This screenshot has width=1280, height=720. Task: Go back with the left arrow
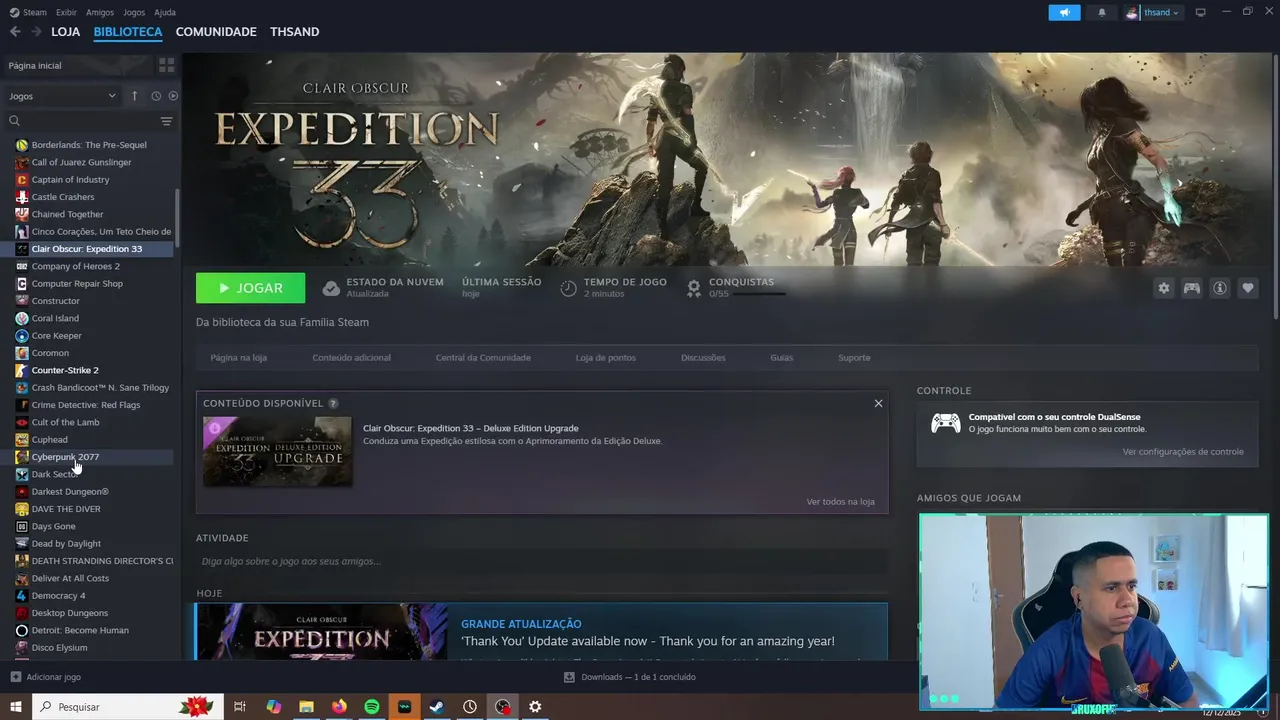tap(15, 32)
